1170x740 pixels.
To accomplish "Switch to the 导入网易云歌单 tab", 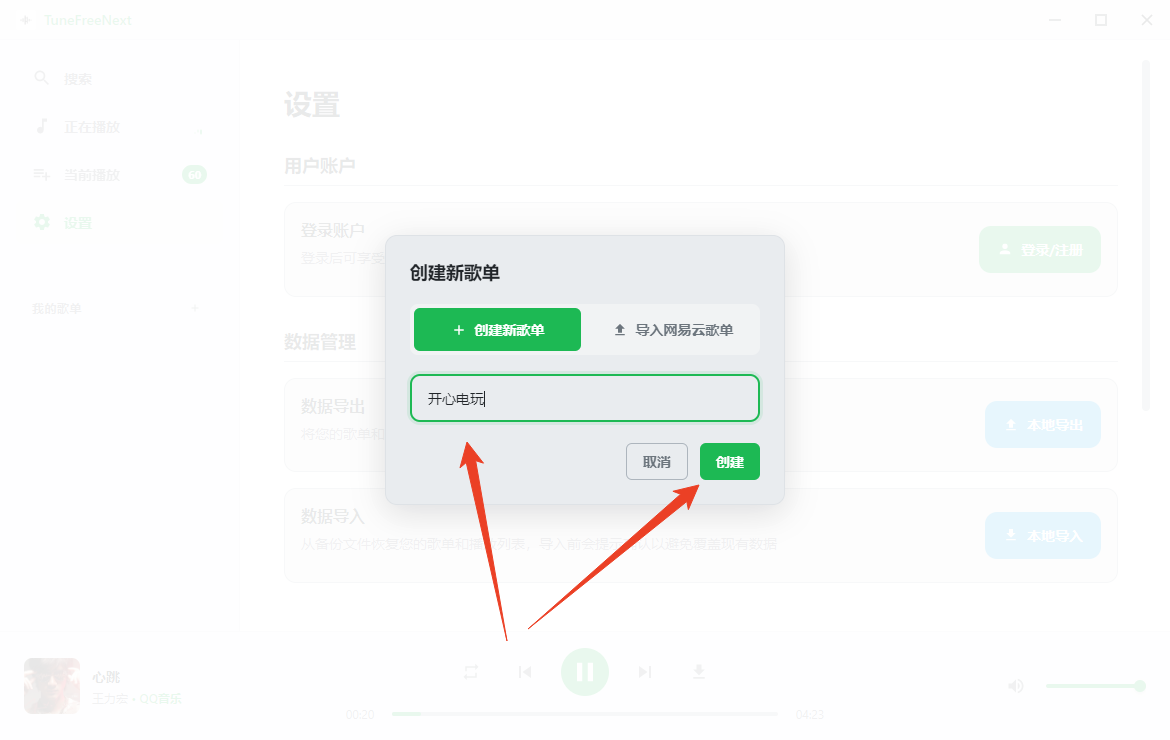I will click(672, 330).
